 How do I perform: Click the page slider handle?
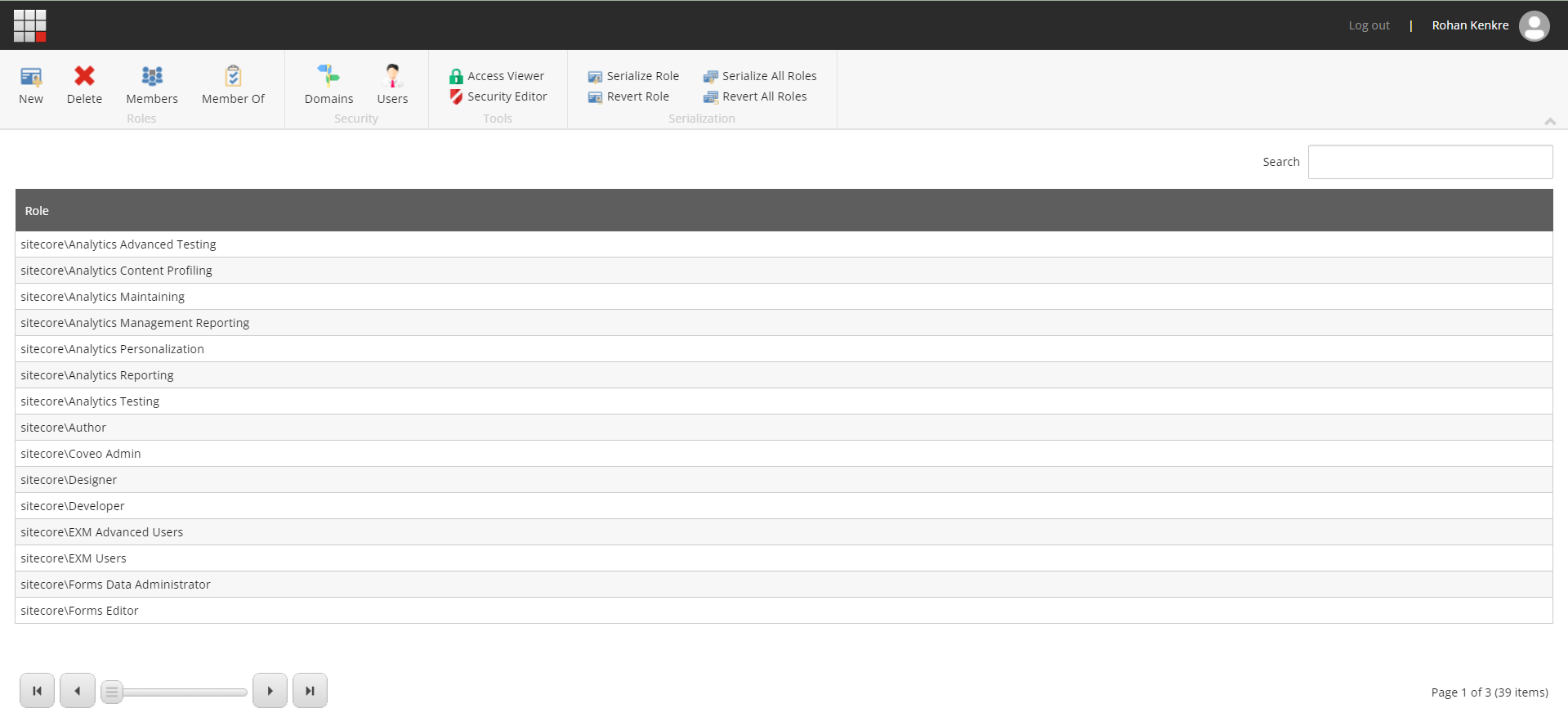[x=112, y=692]
